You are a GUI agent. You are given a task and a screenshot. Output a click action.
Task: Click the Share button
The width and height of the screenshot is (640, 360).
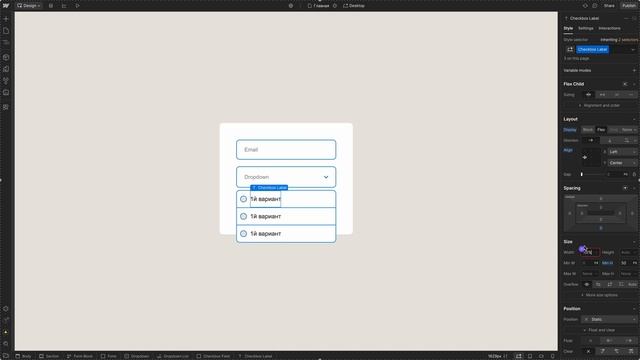609,6
